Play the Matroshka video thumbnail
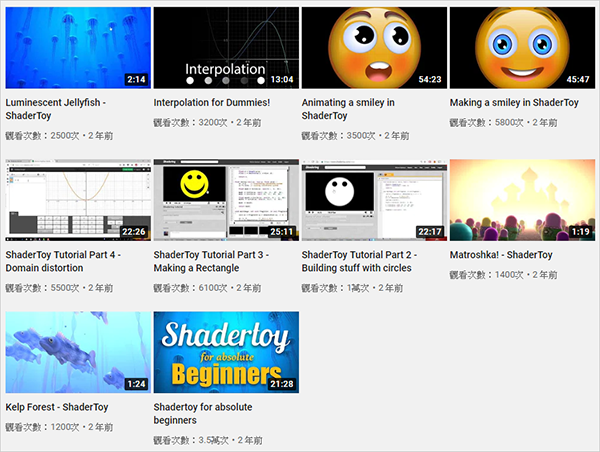The height and width of the screenshot is (452, 600). [x=522, y=200]
